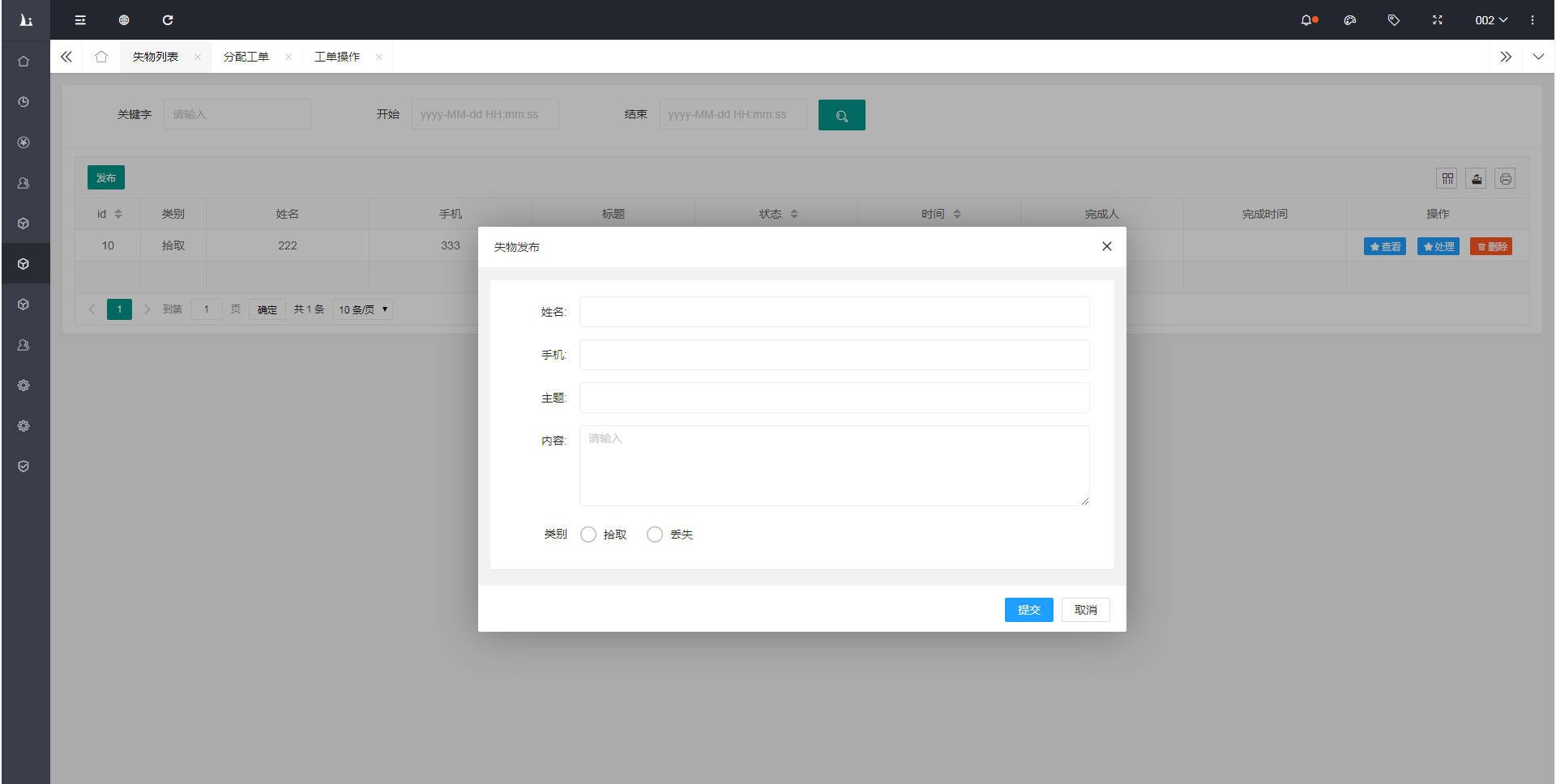The height and width of the screenshot is (784, 1556).
Task: Click the 取消 cancel button
Action: pyautogui.click(x=1085, y=610)
